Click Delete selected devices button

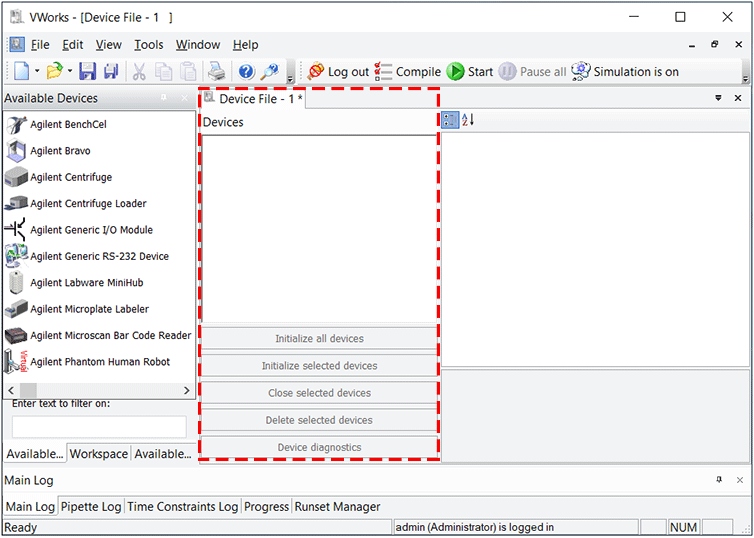pos(319,420)
